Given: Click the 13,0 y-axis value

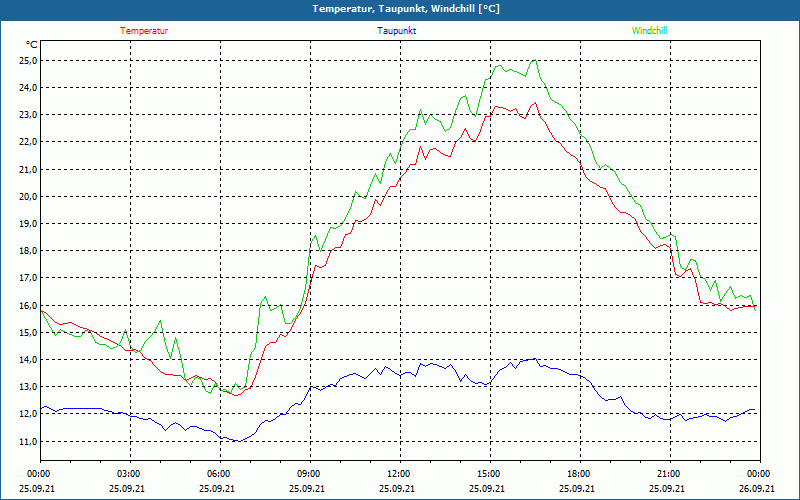Looking at the screenshot, I should click(x=29, y=387).
